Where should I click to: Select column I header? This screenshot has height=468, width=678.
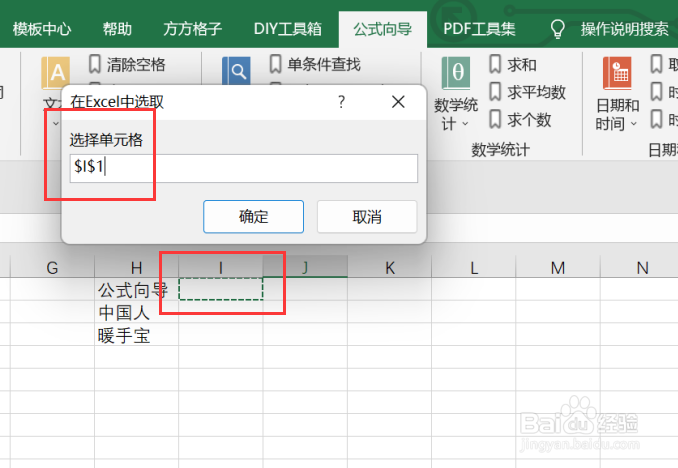coord(221,268)
